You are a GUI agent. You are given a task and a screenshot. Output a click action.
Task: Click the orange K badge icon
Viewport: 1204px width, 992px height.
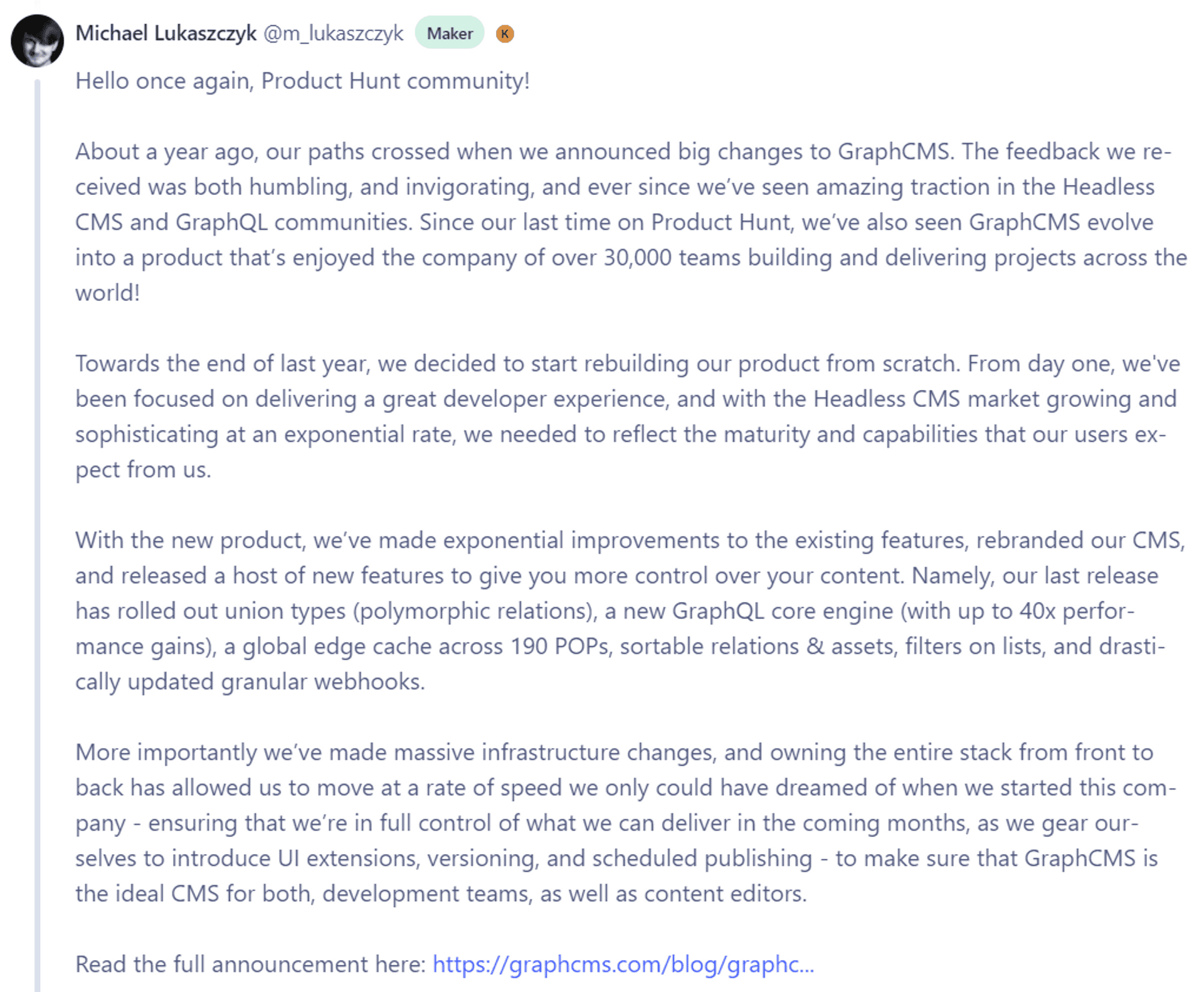505,34
